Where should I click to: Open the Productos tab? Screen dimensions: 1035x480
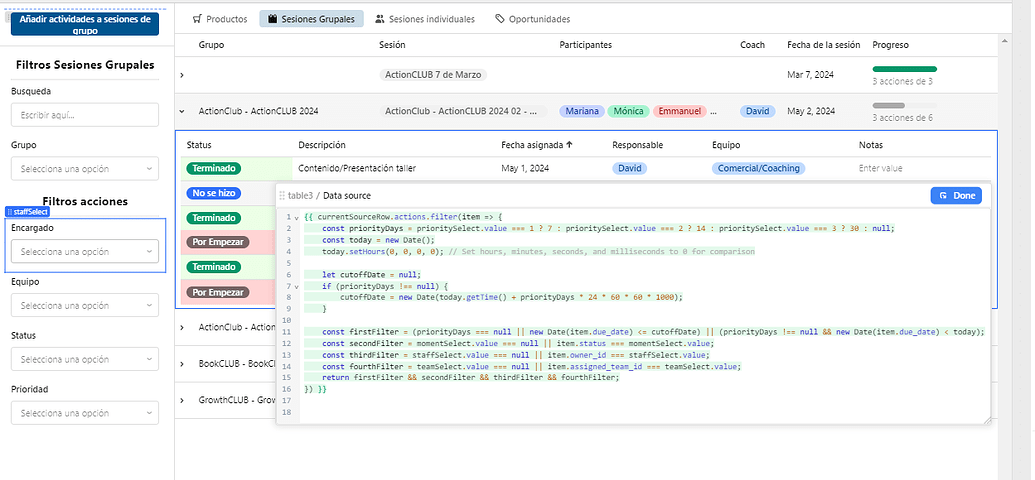tap(220, 19)
